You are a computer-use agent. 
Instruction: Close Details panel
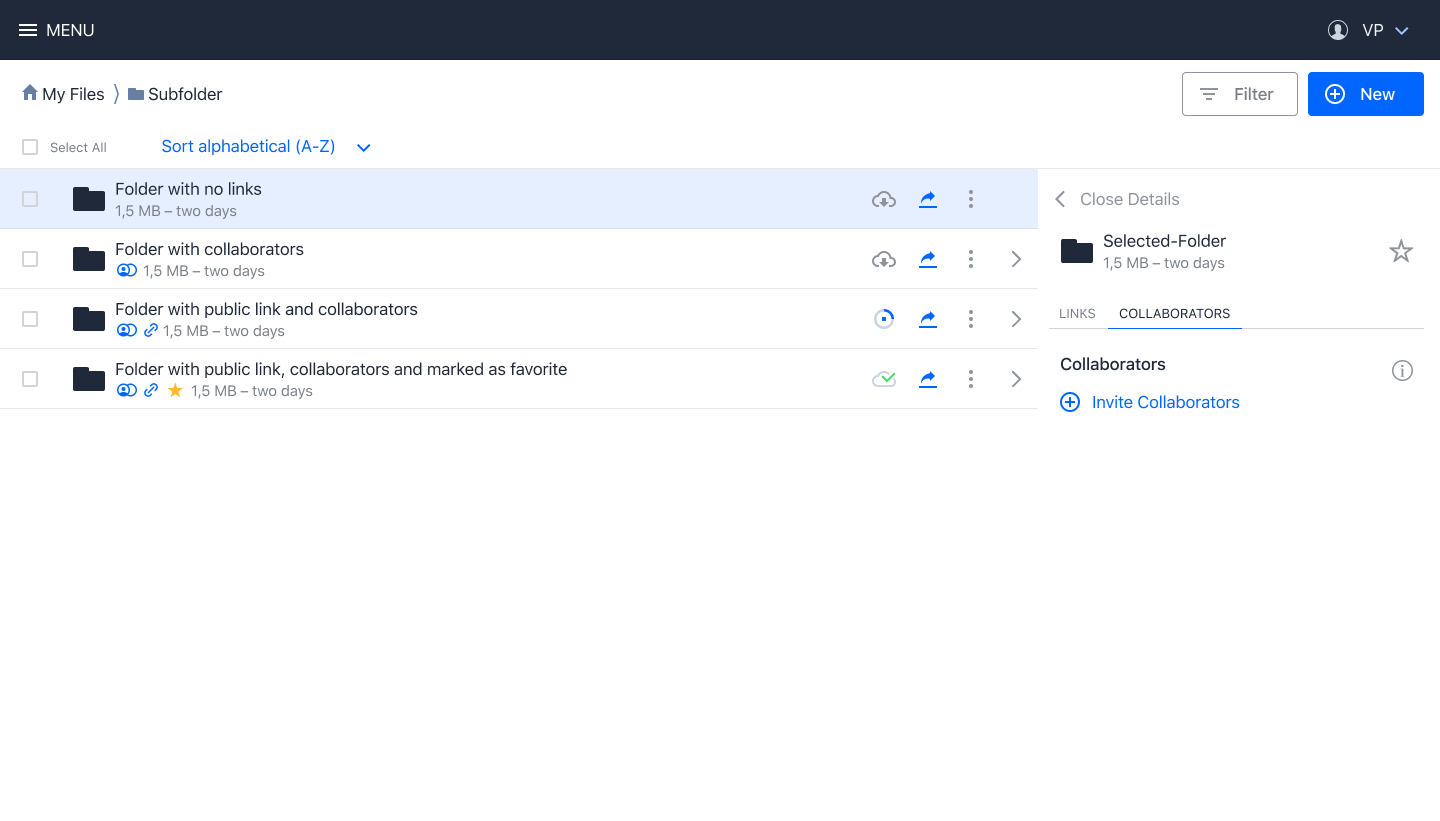(x=1117, y=199)
